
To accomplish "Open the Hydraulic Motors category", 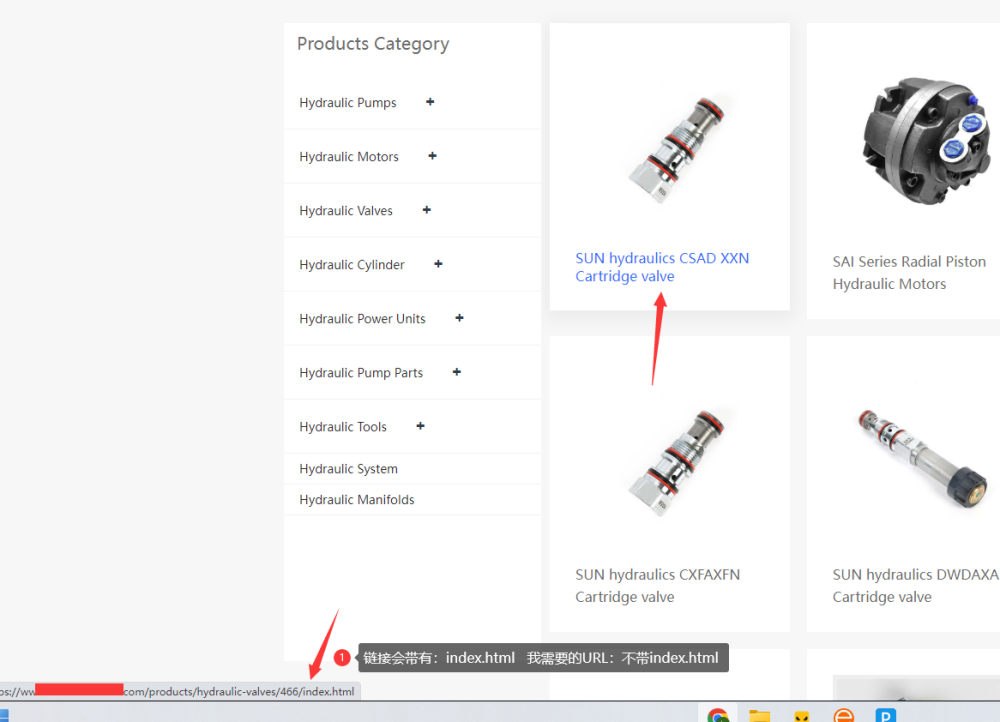I will [x=349, y=157].
